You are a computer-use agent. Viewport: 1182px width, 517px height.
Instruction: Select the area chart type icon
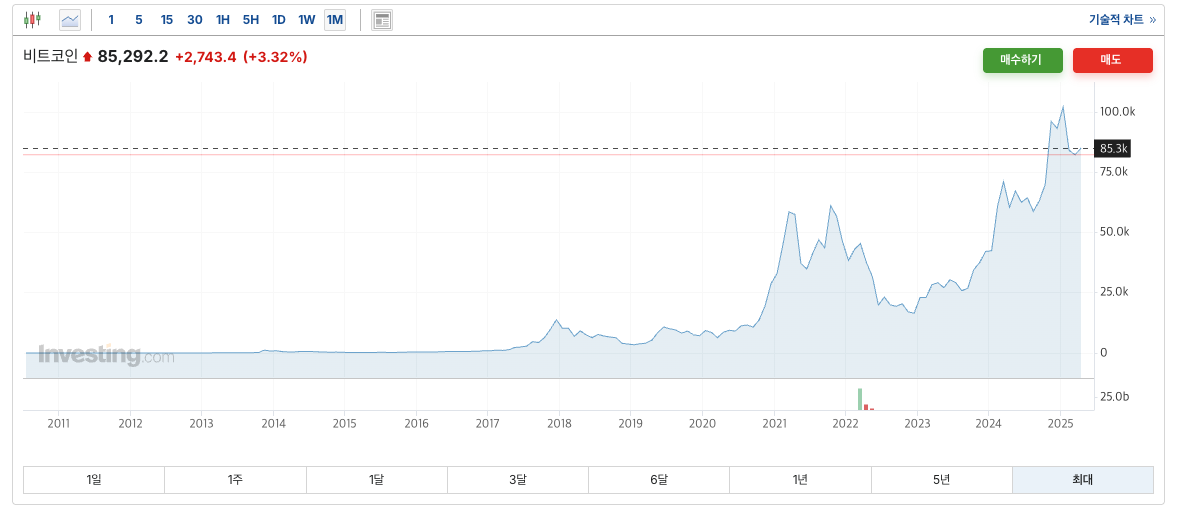(70, 20)
